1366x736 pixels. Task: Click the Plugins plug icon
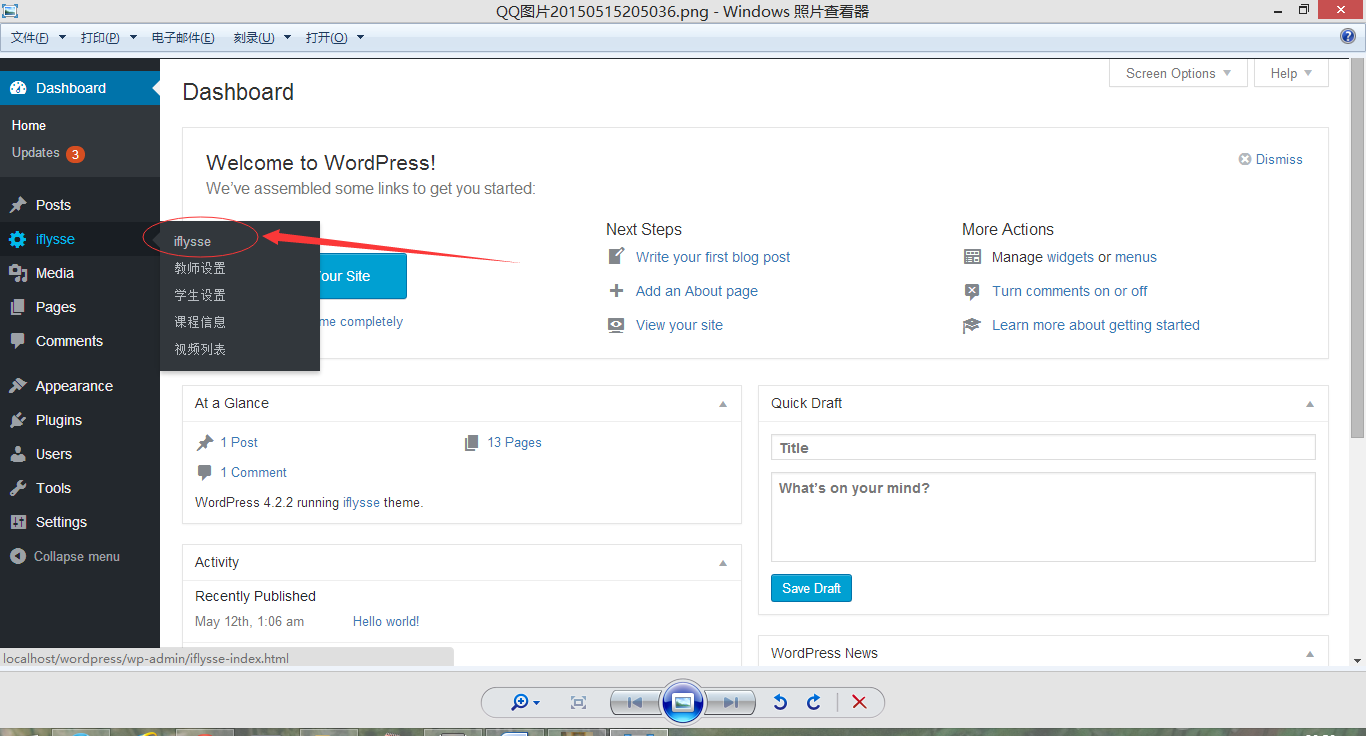click(18, 420)
